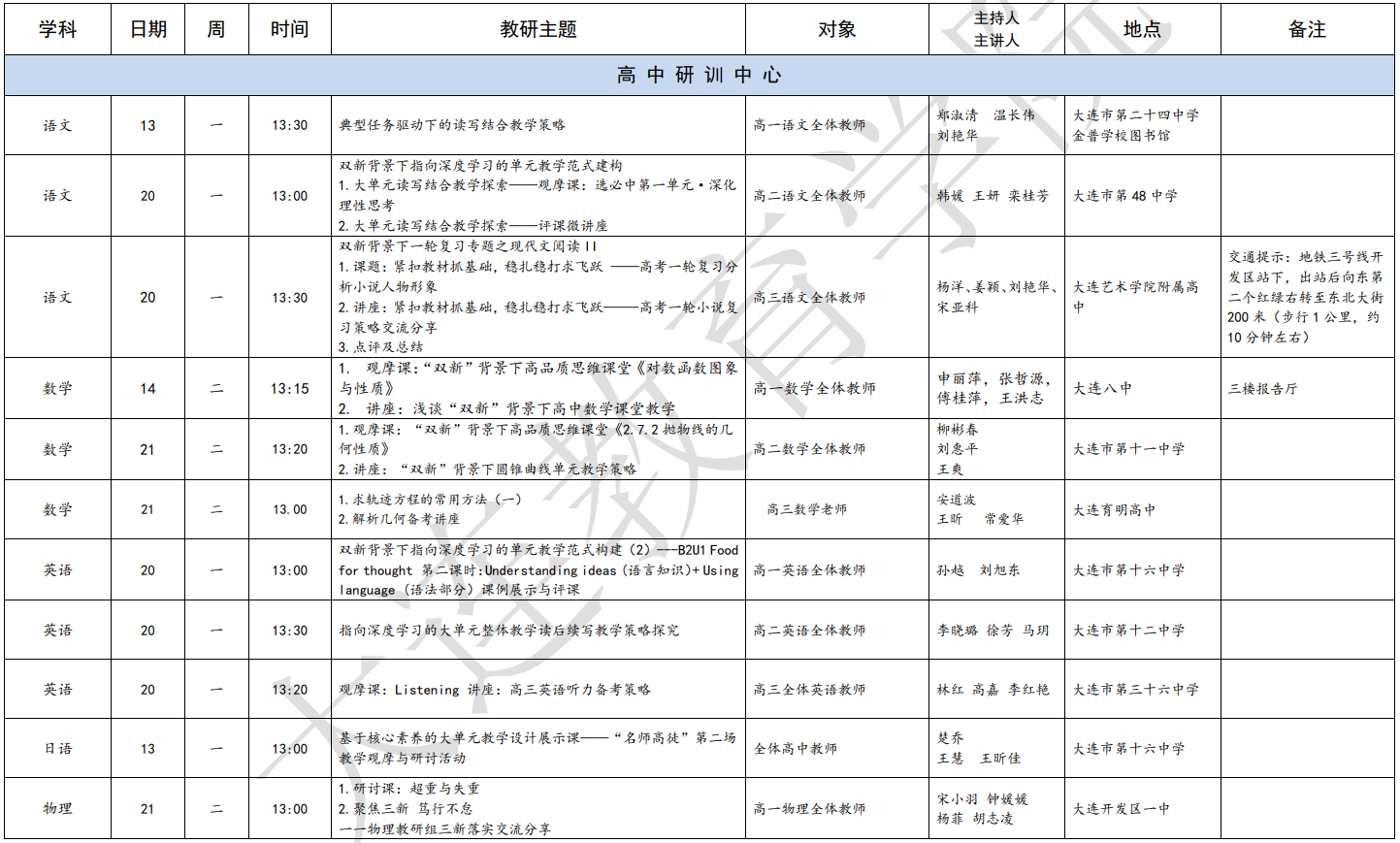Screen dimensions: 1400x843
Task: Click the 大连艺术学院附属高中 location cell
Action: 1135,297
